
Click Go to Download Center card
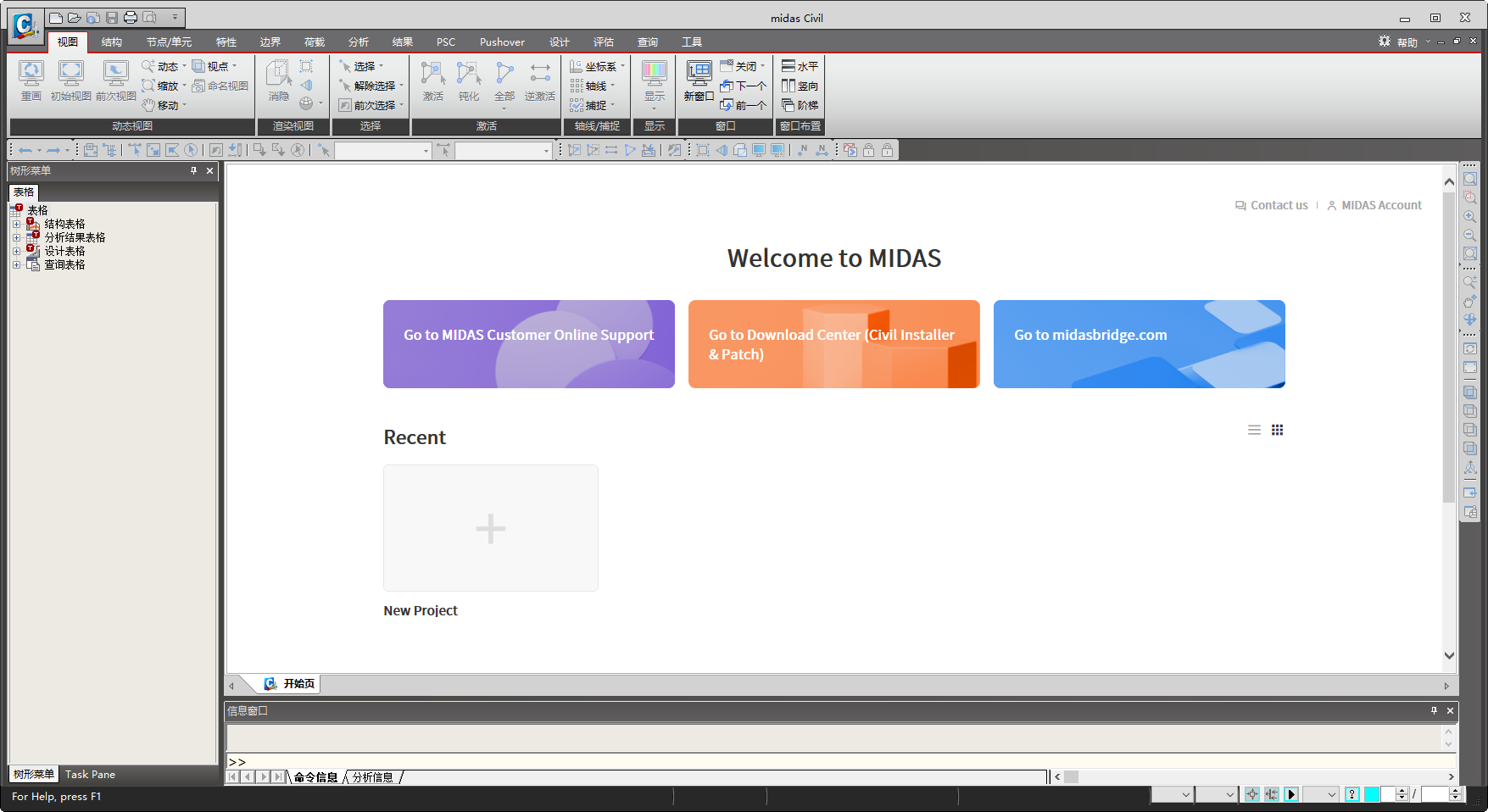834,344
